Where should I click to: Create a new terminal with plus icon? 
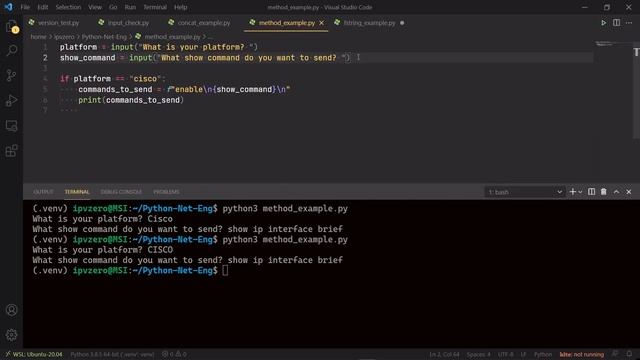point(572,192)
